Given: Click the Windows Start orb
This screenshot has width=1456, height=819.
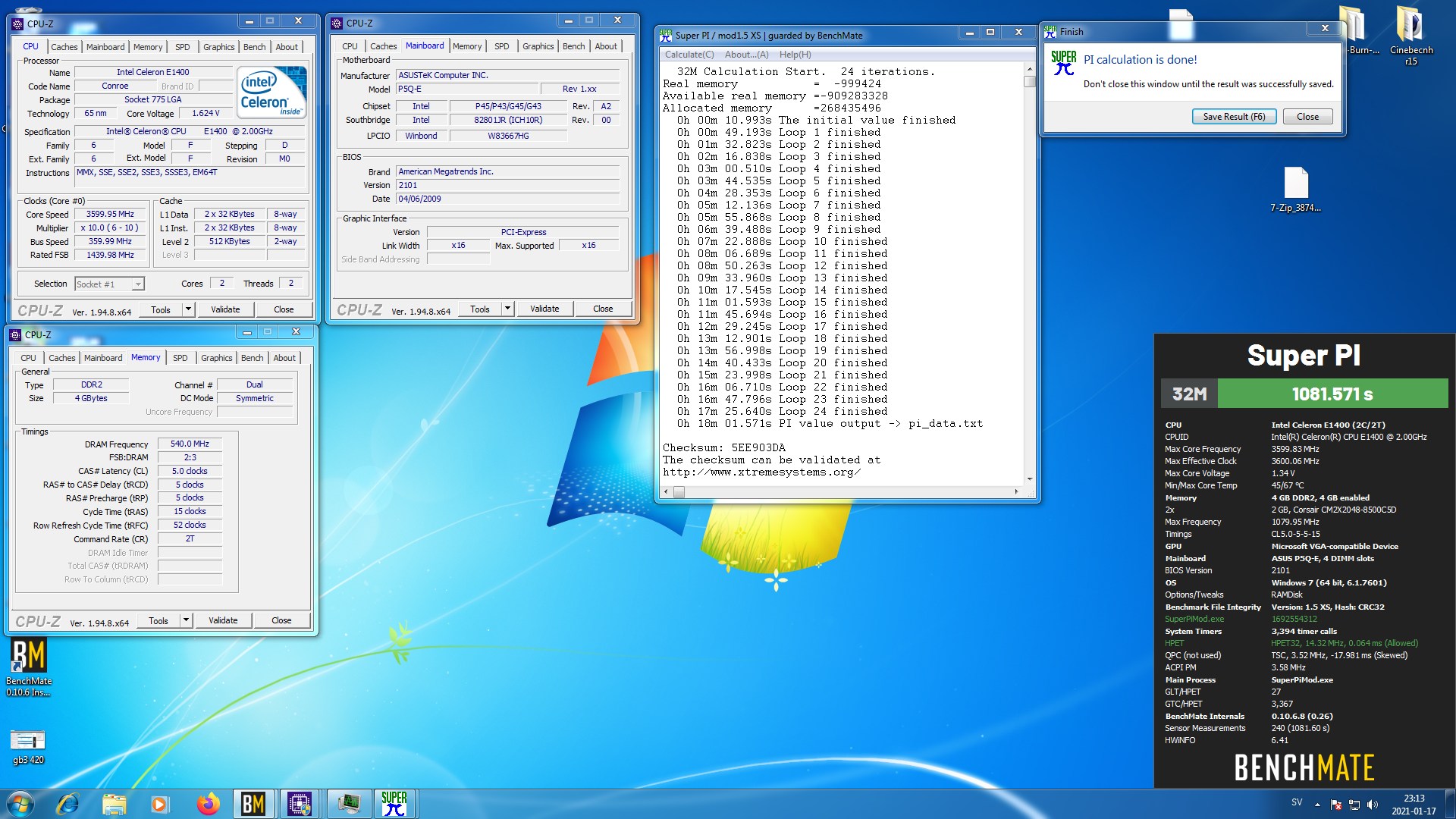Looking at the screenshot, I should [x=20, y=804].
